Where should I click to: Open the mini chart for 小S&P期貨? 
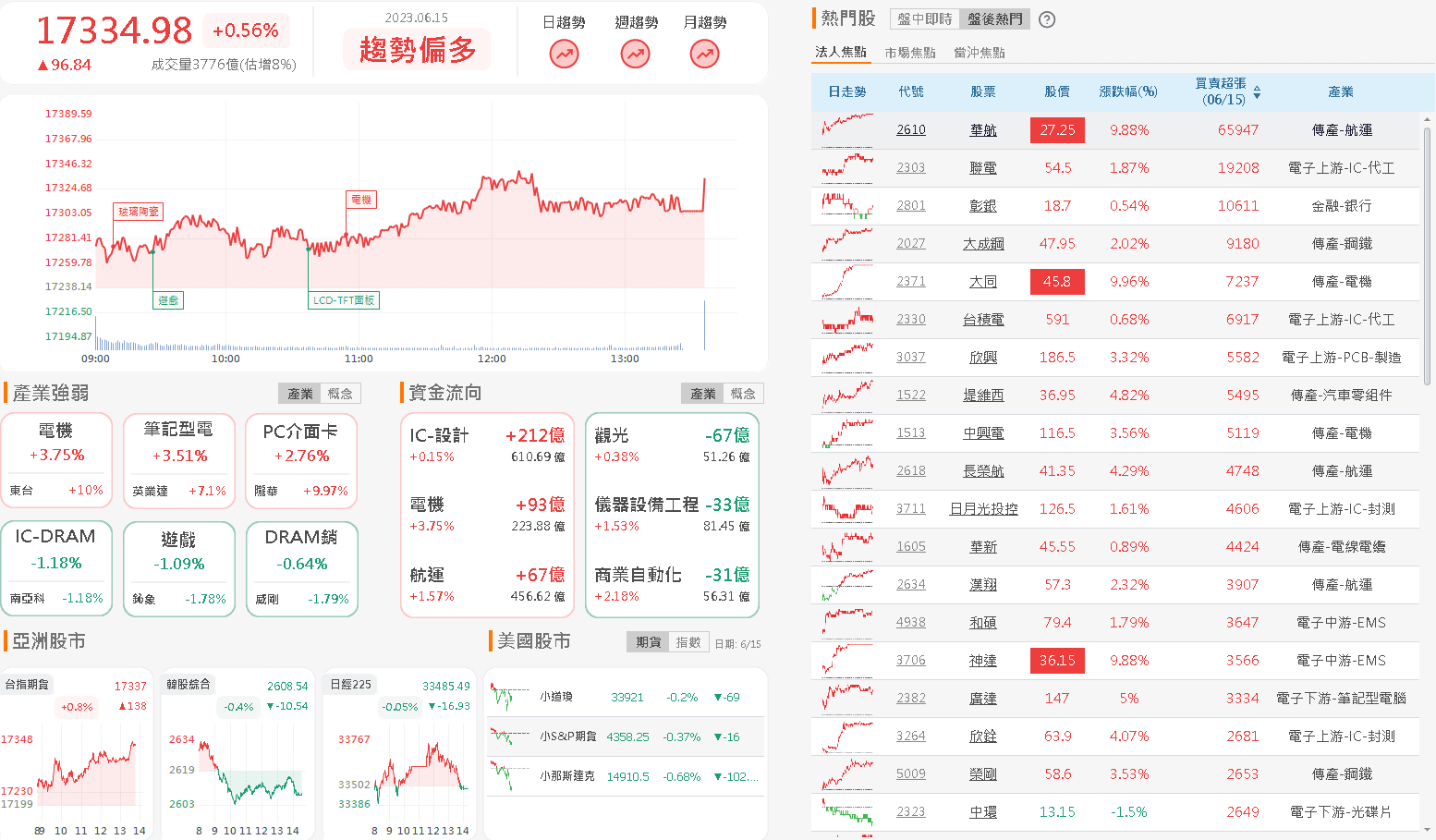click(508, 737)
